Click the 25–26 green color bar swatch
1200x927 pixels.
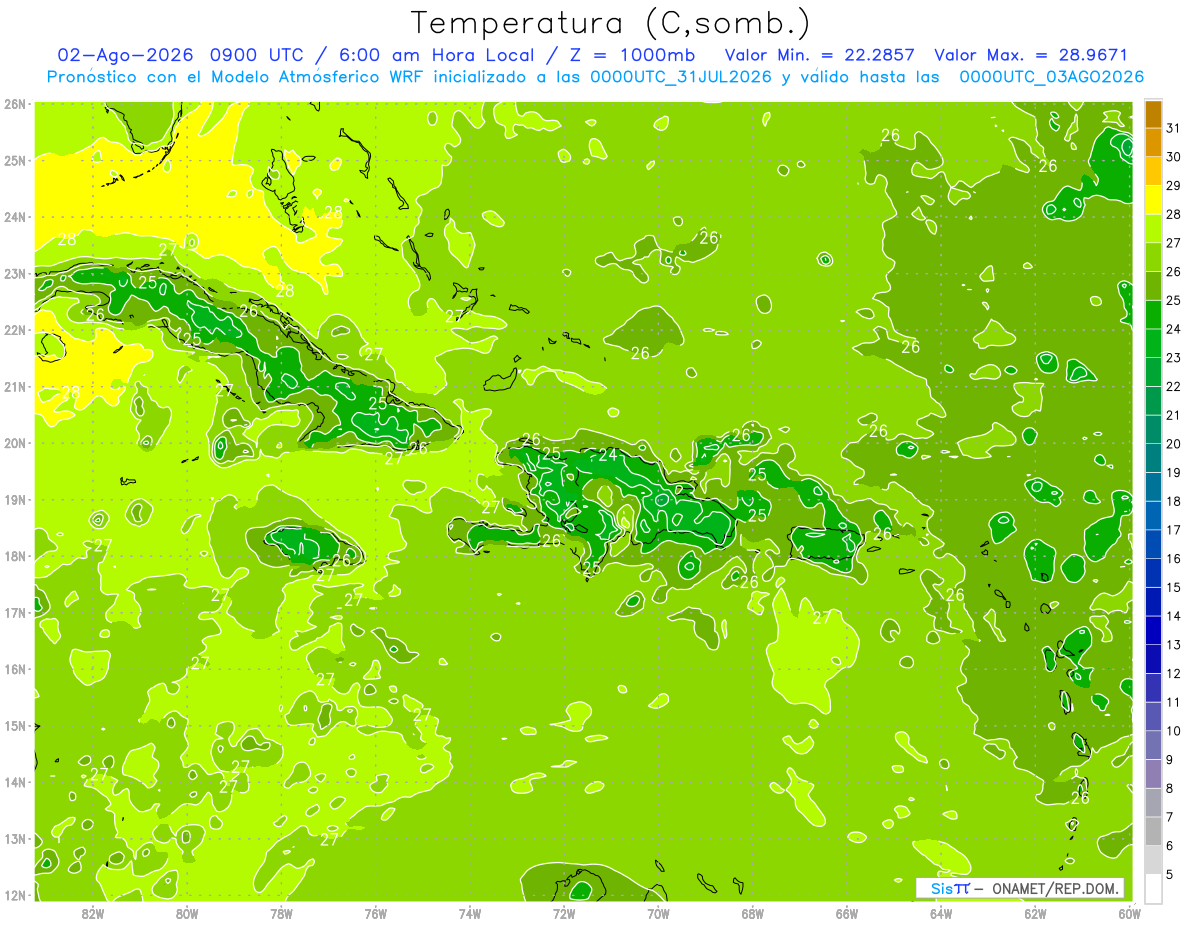(1153, 285)
